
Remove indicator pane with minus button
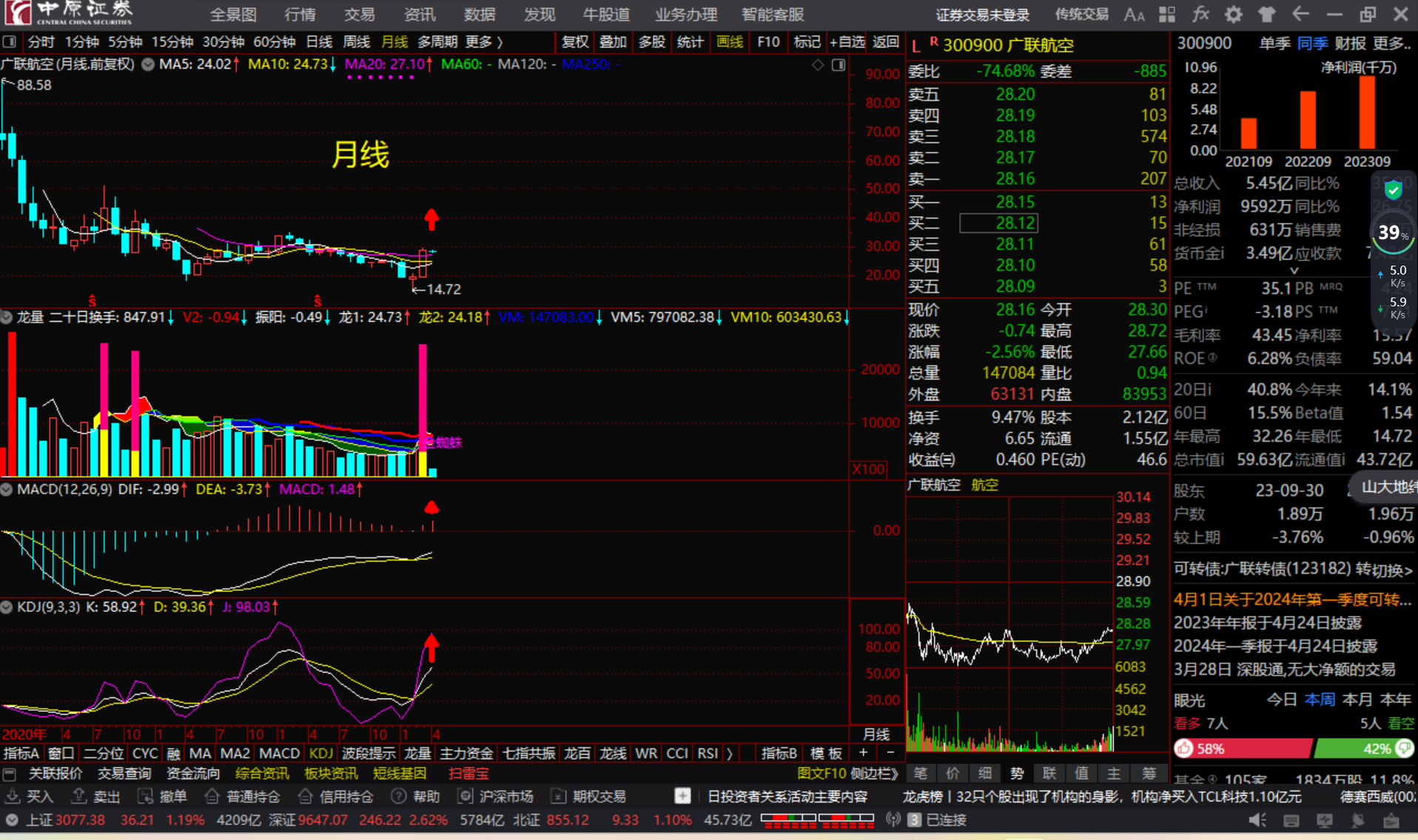(x=890, y=753)
